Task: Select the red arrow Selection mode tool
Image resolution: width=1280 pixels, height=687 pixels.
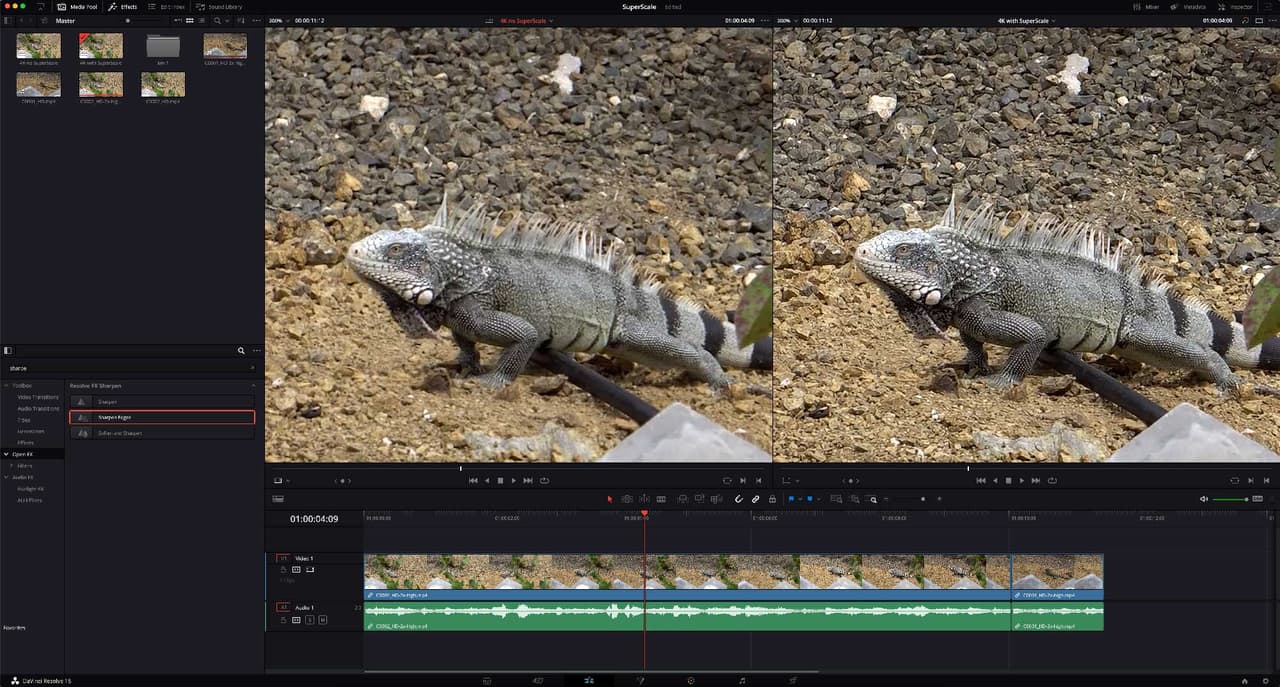Action: [x=610, y=498]
